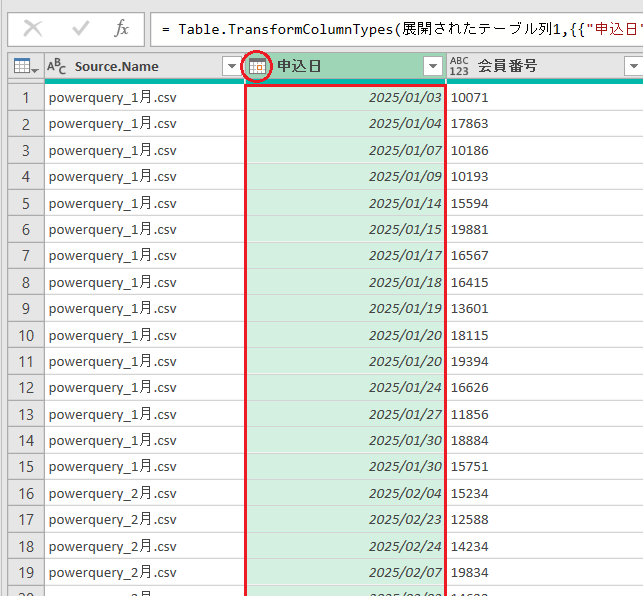This screenshot has height=596, width=643.
Task: Select member number cell 10193
Action: coord(545,177)
